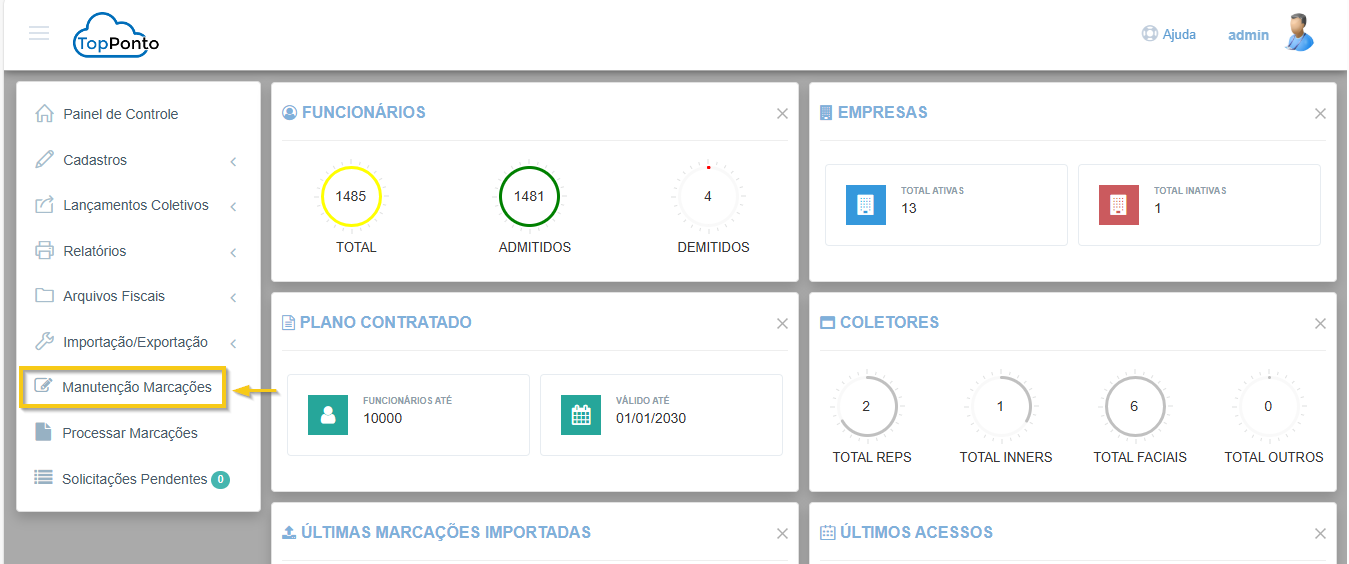1349x564 pixels.
Task: Close the Funcionários panel
Action: pos(782,114)
